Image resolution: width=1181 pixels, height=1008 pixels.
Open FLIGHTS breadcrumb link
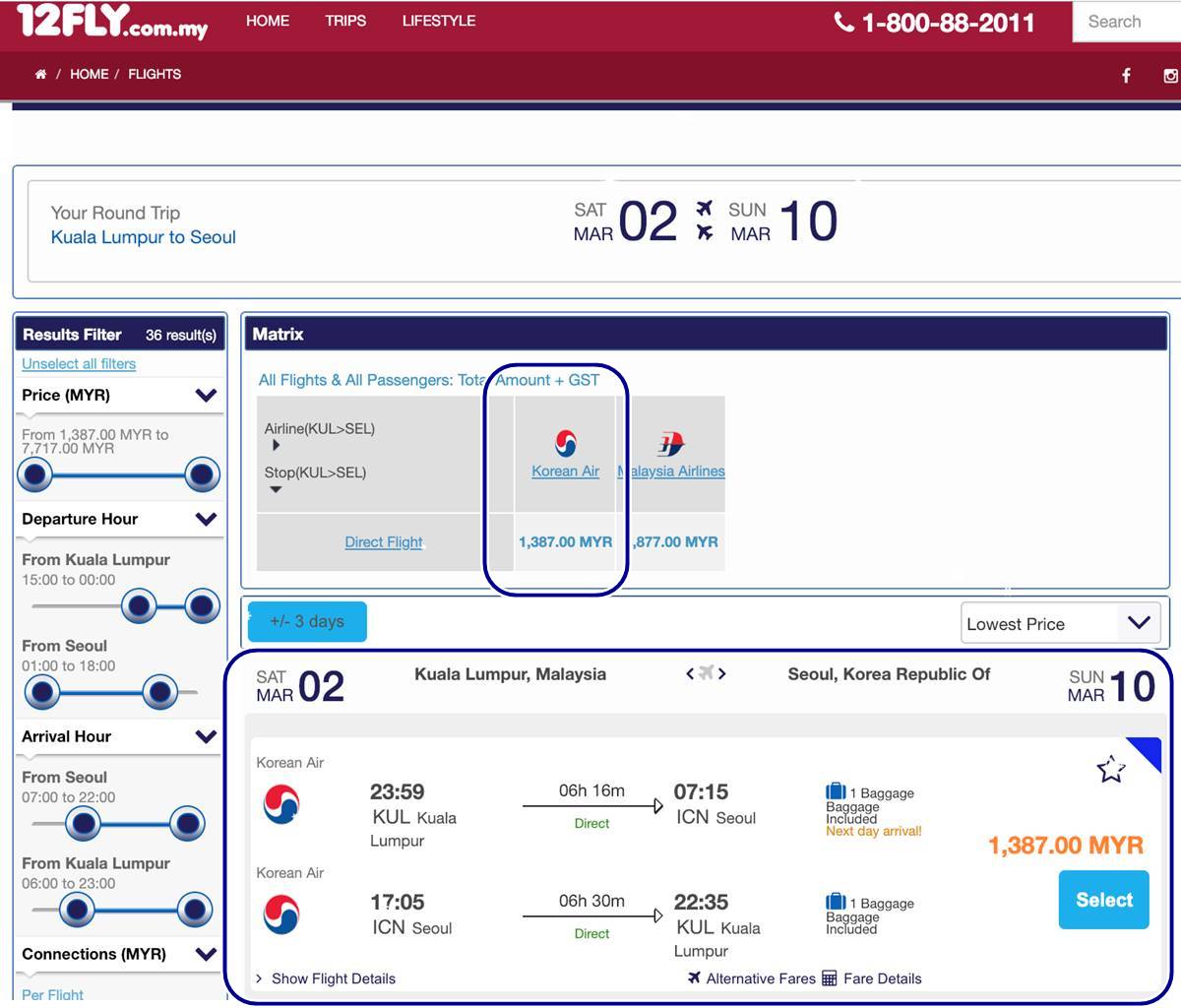coord(155,74)
